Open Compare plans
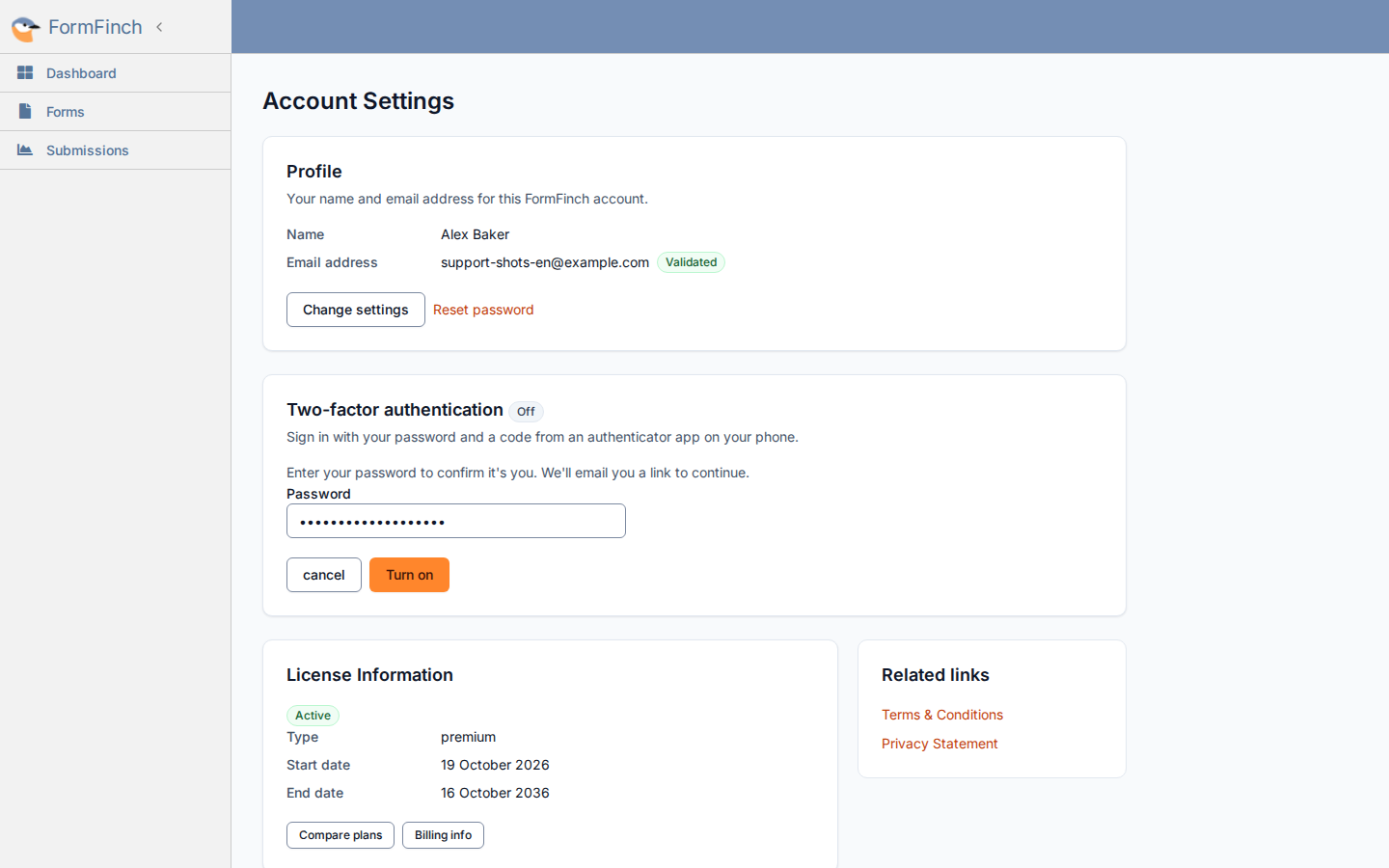The image size is (1389, 868). [340, 835]
